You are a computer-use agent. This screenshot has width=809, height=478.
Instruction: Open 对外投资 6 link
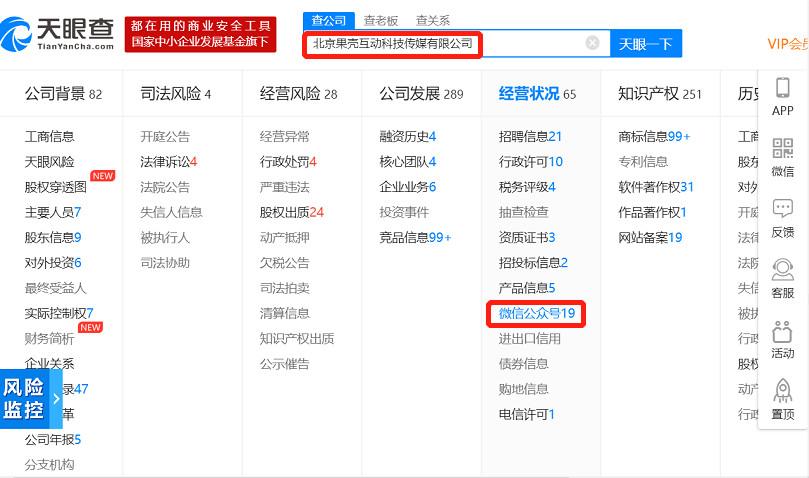coord(53,263)
